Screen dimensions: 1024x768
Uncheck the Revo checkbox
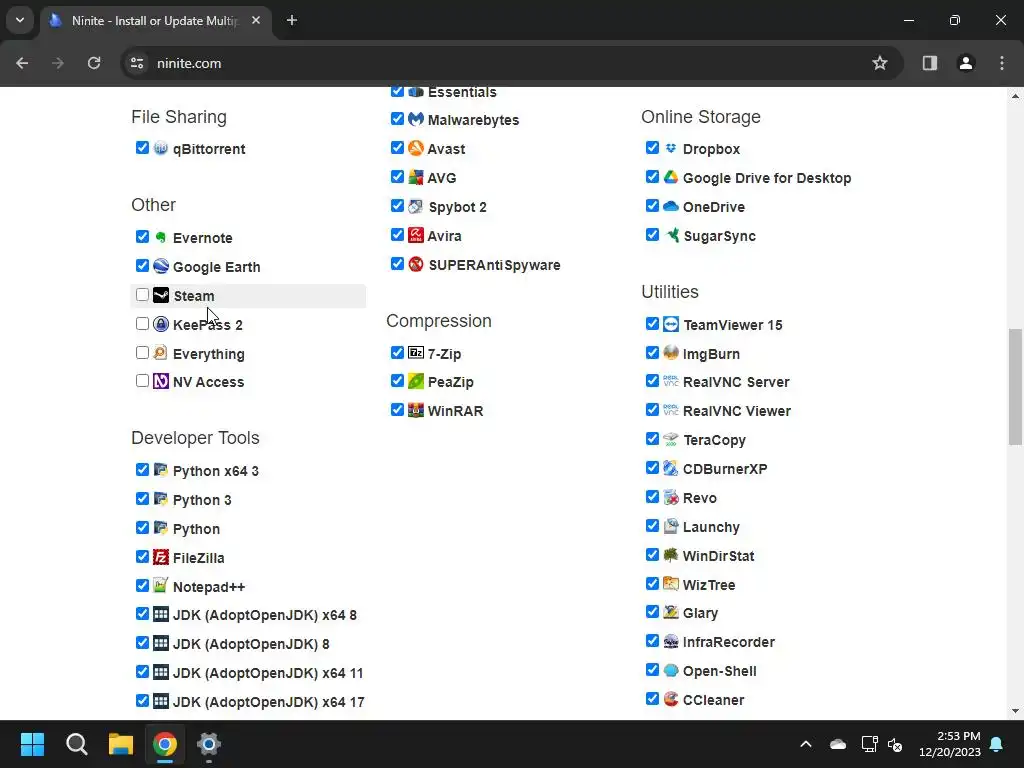[652, 497]
